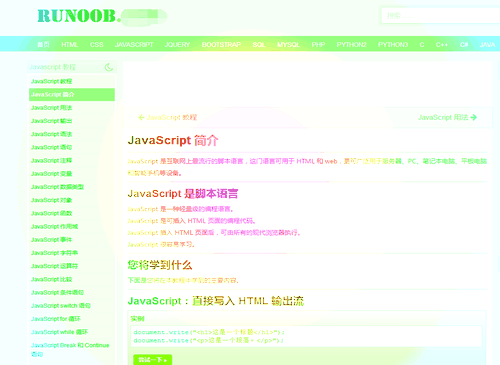Open the SQL nav item
The image size is (500, 365).
pos(259,45)
